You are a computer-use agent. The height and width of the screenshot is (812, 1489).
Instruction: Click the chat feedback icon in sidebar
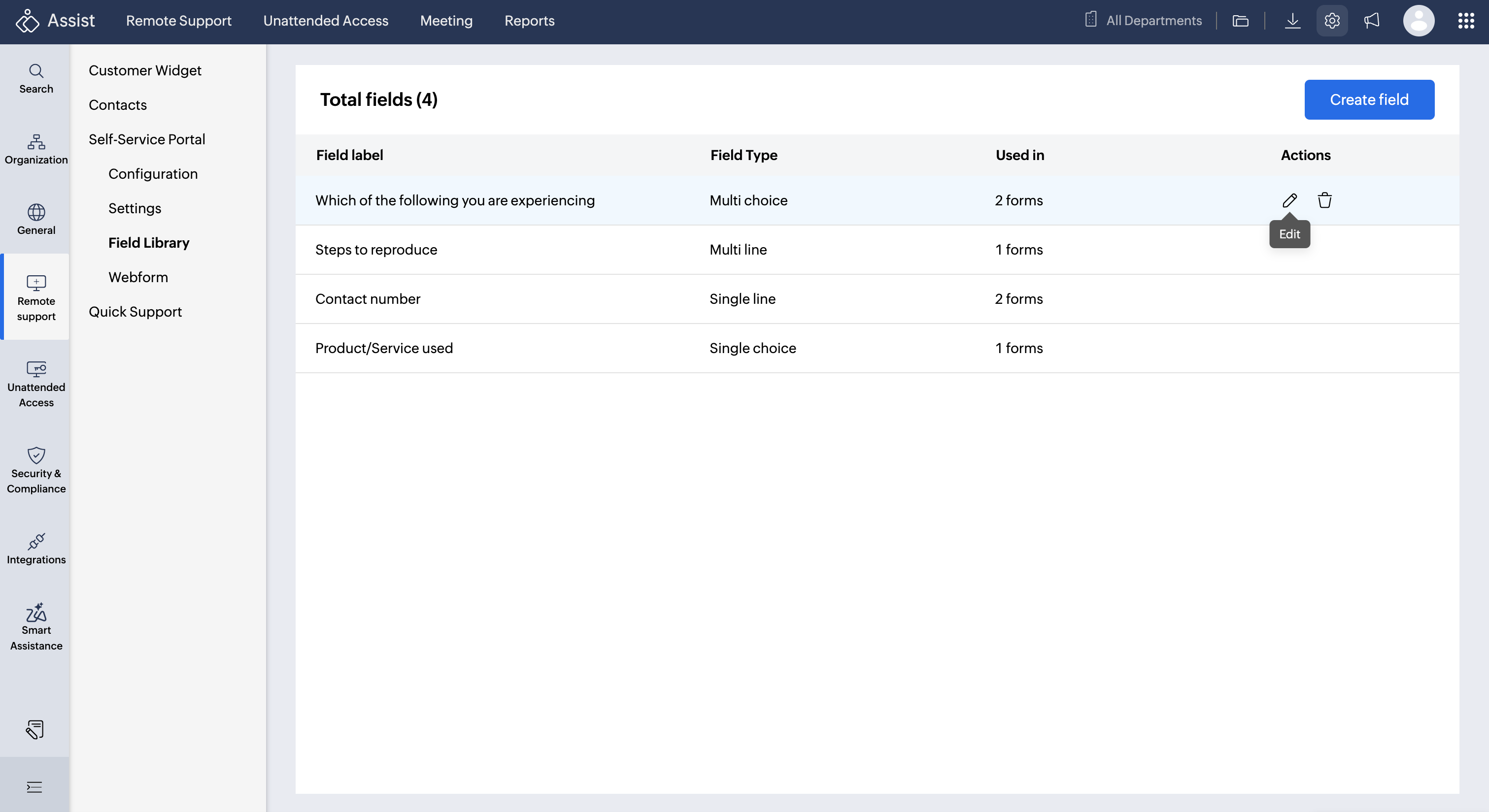coord(34,729)
